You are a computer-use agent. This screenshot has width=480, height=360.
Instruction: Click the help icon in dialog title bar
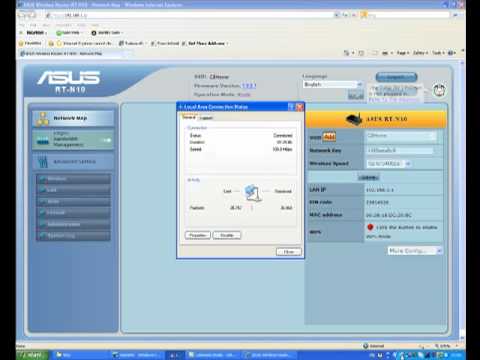click(291, 107)
